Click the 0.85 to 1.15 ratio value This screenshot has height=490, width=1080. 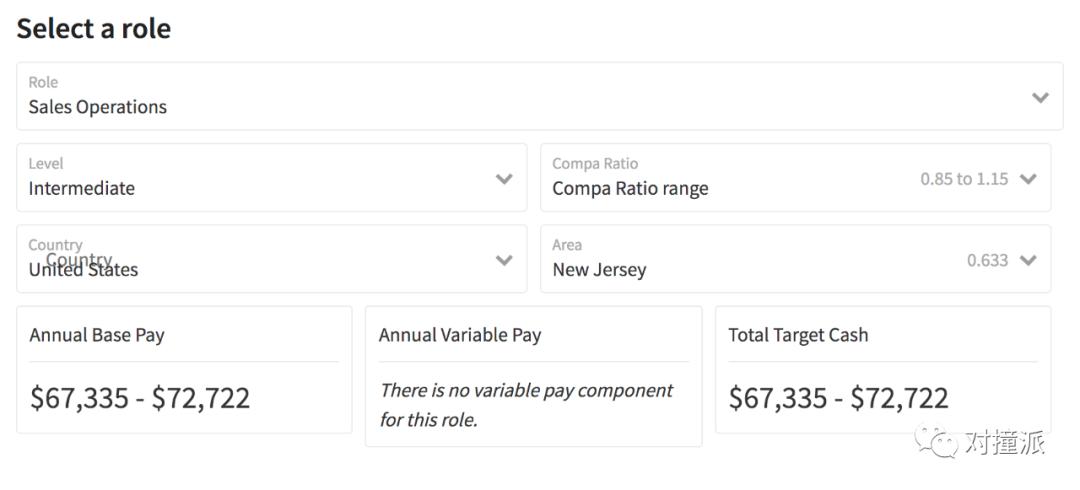[x=964, y=179]
